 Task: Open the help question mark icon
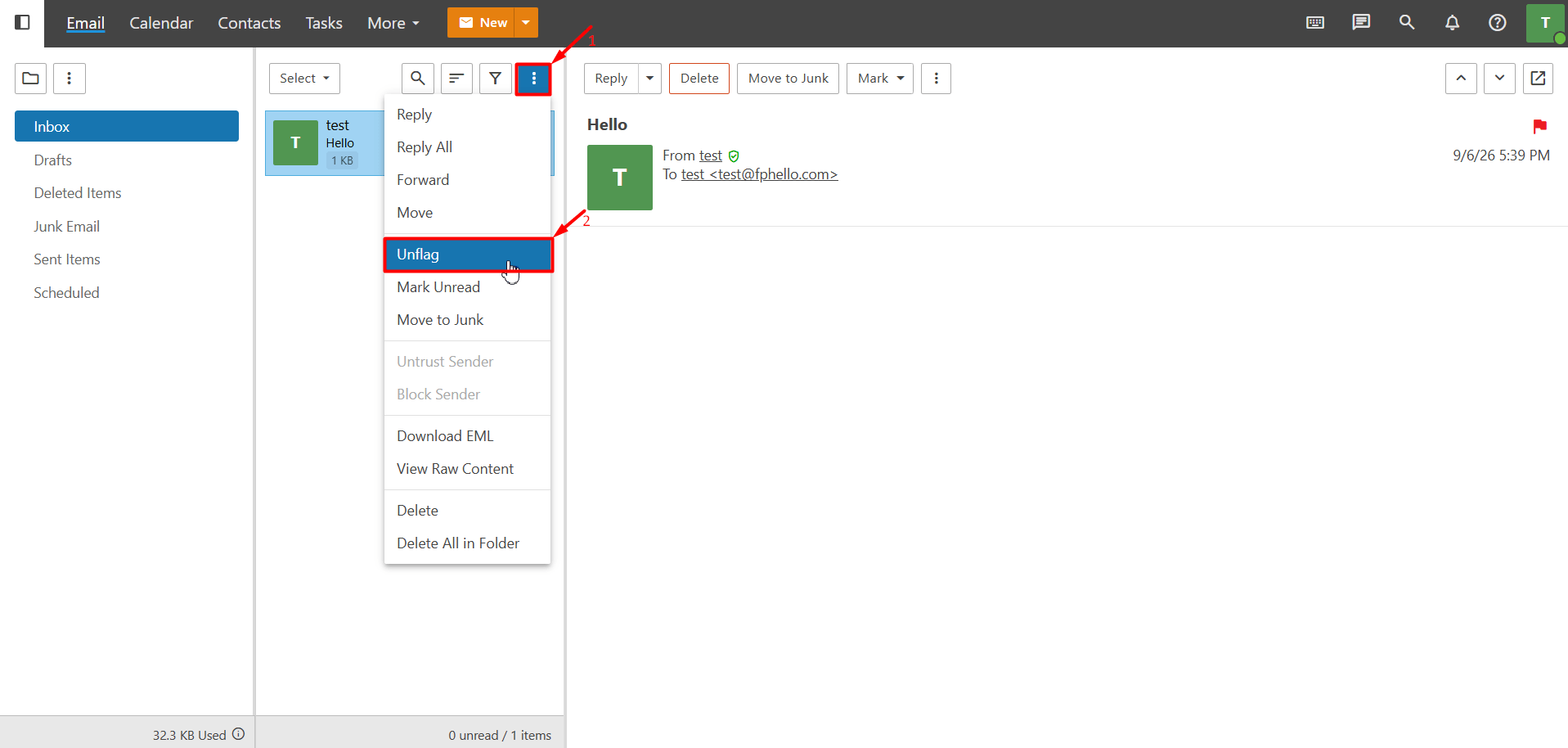point(1498,23)
